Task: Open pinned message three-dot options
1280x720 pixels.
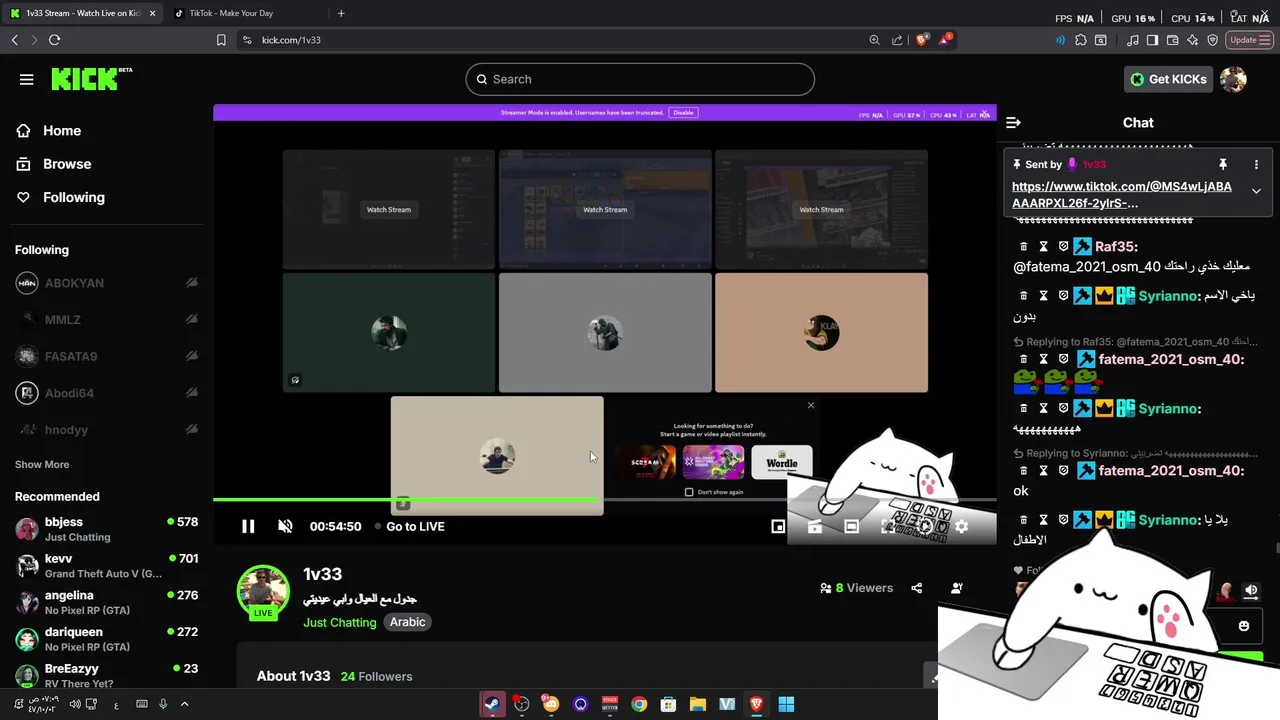Action: click(1256, 164)
